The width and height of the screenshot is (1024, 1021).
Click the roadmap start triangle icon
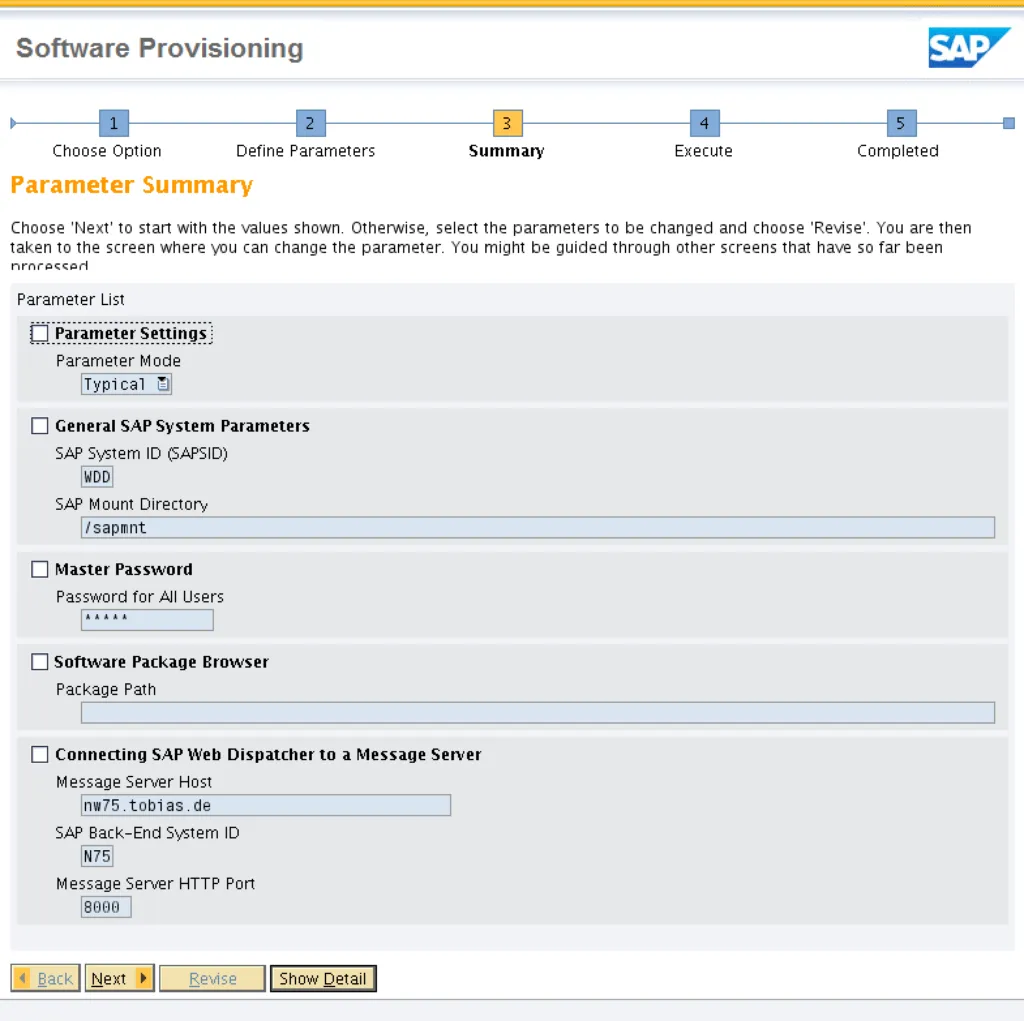[x=13, y=123]
